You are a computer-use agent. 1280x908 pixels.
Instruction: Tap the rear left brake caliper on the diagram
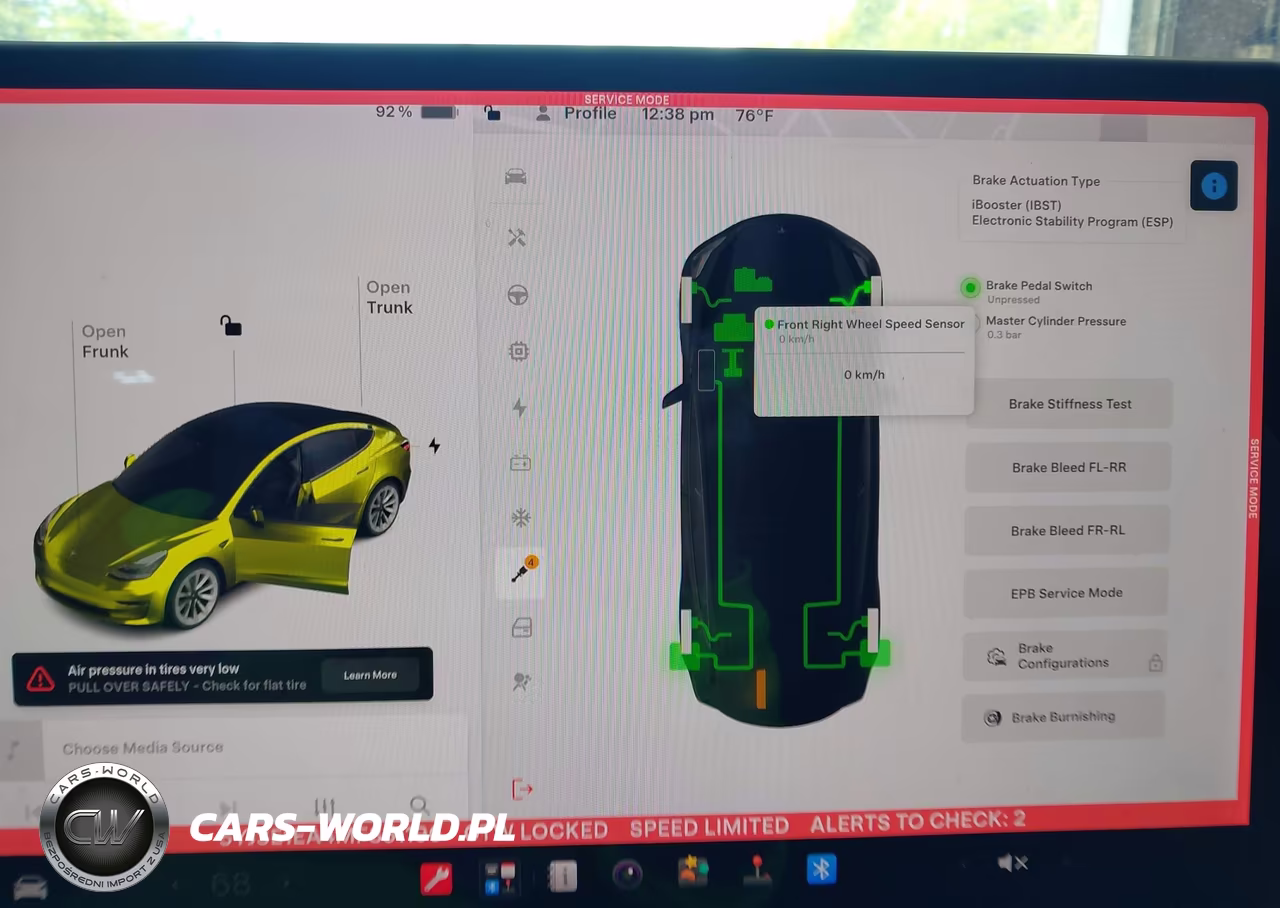(683, 655)
